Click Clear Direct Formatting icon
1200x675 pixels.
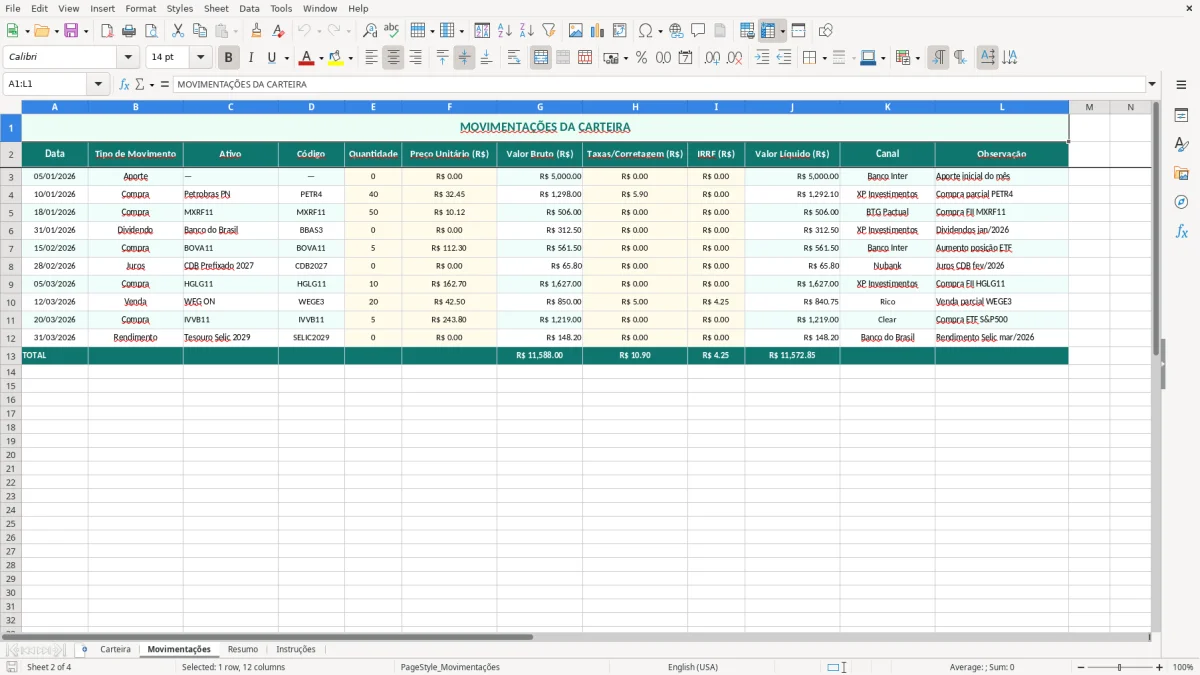279,31
